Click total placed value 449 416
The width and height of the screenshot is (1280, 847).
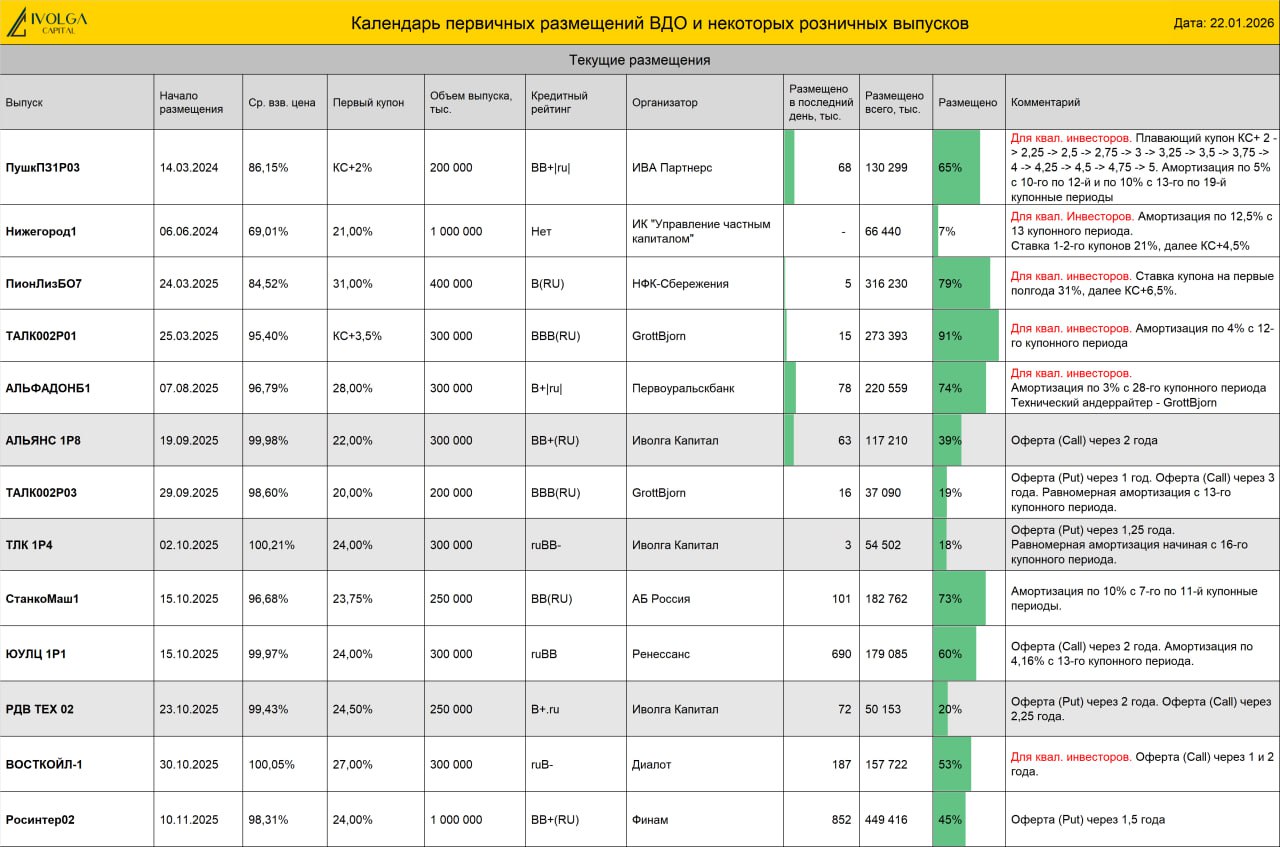click(x=886, y=820)
